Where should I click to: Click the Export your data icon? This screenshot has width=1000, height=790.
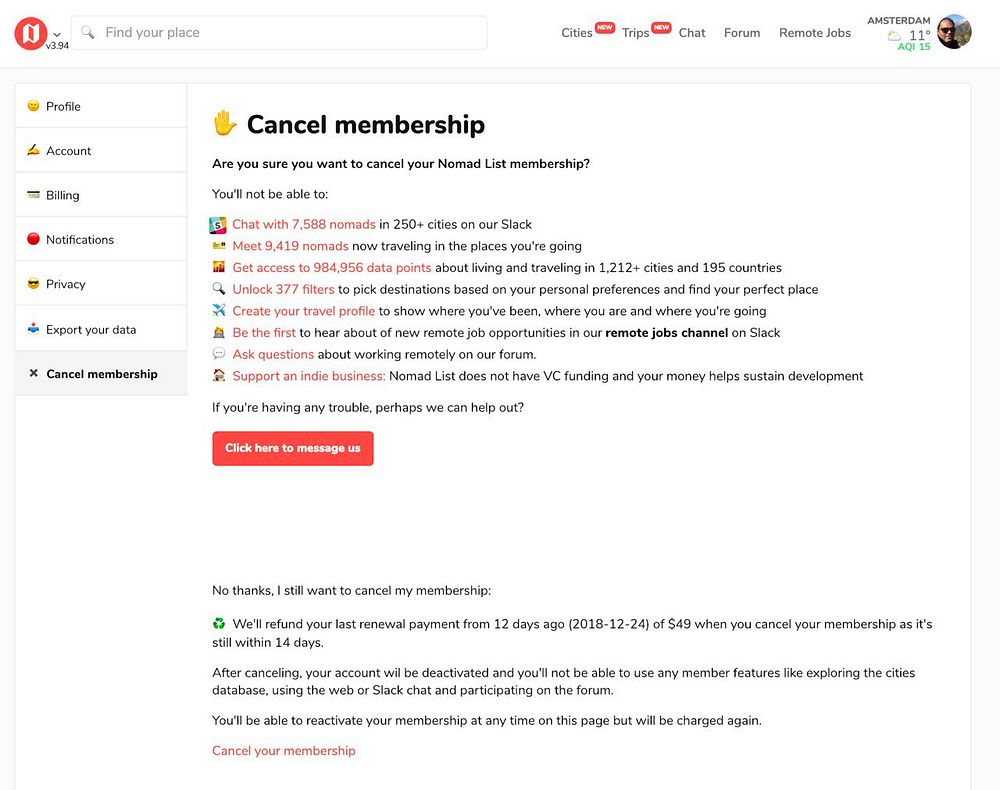click(x=33, y=329)
